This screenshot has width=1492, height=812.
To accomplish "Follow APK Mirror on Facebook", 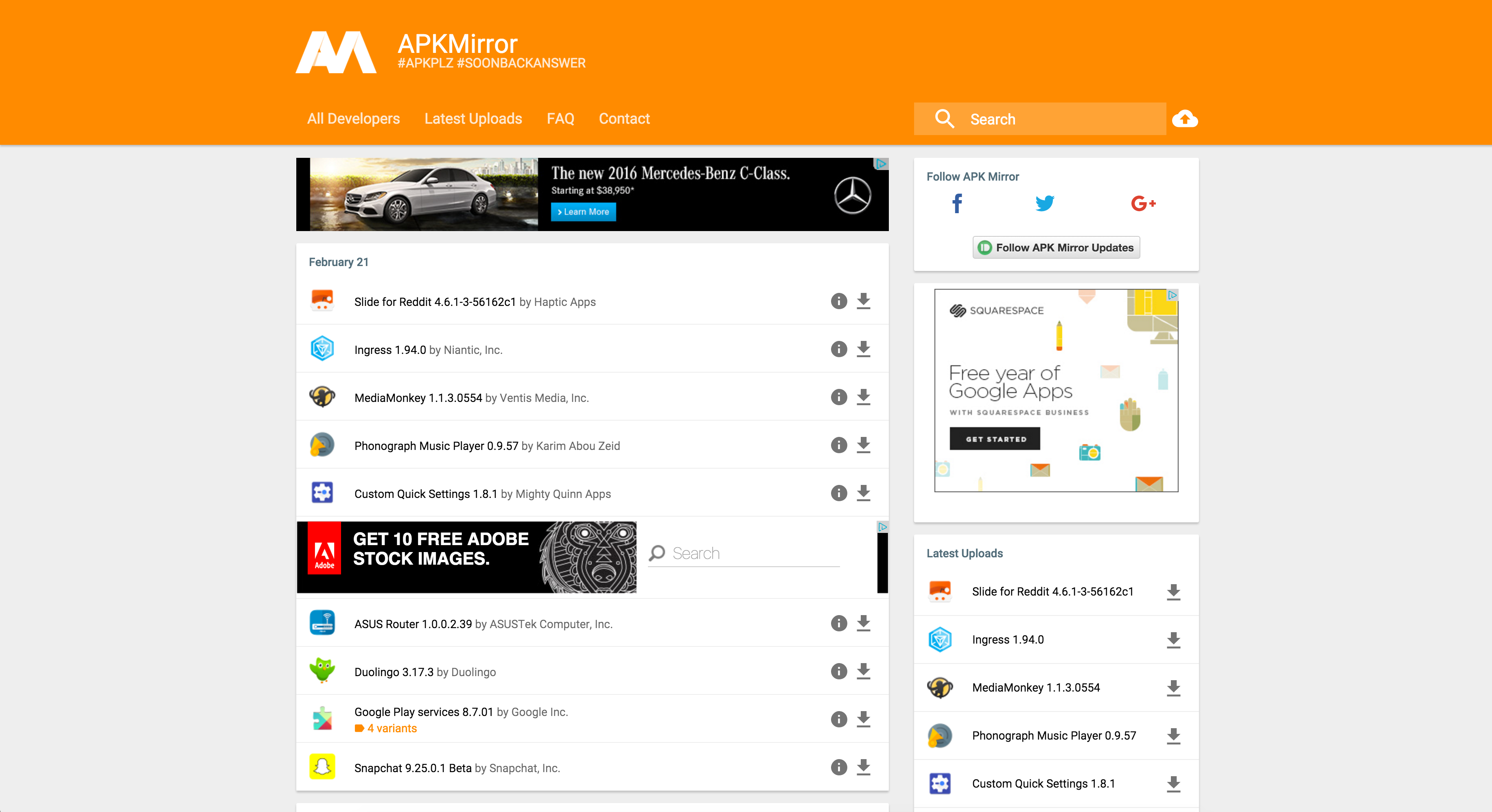I will [956, 204].
